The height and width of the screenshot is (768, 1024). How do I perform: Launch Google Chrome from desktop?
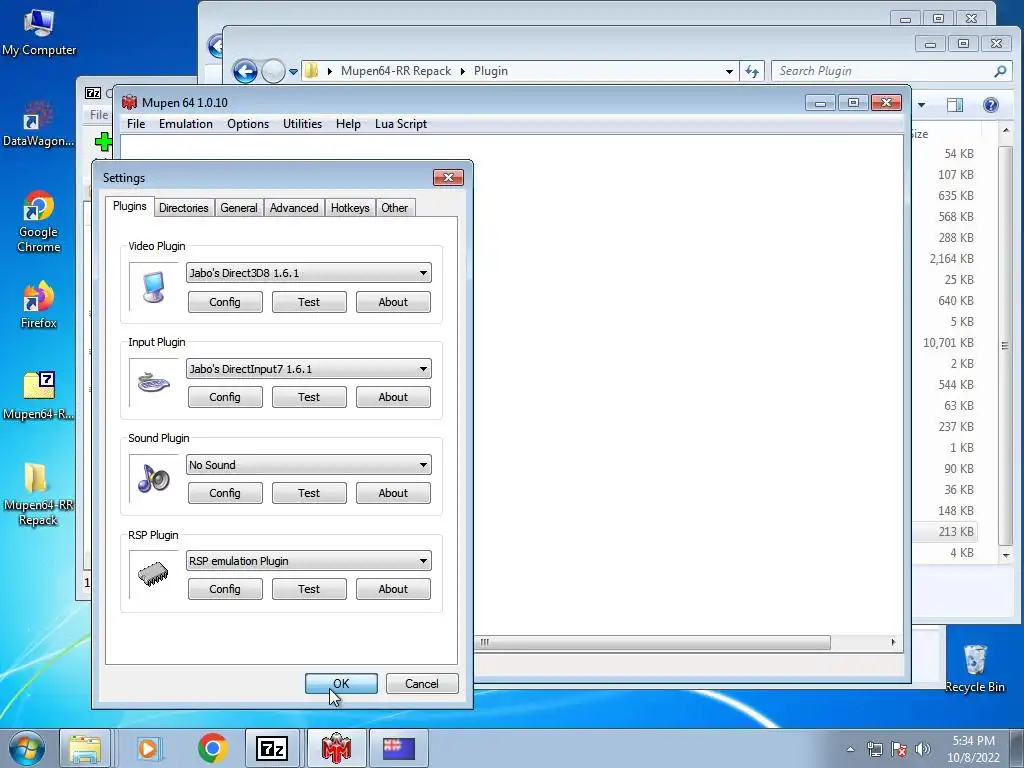coord(39,221)
